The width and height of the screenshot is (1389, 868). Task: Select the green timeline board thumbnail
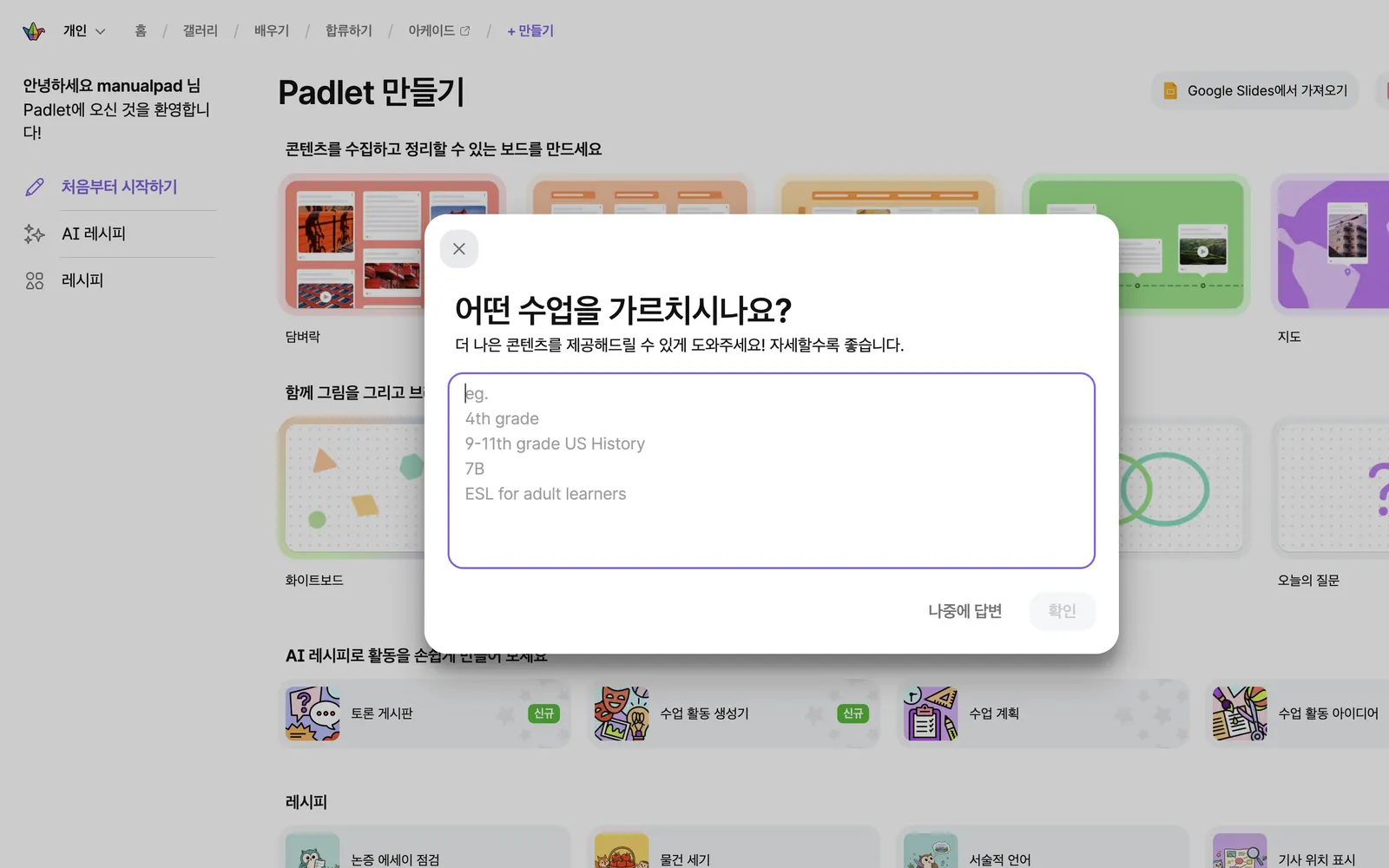point(1184,244)
